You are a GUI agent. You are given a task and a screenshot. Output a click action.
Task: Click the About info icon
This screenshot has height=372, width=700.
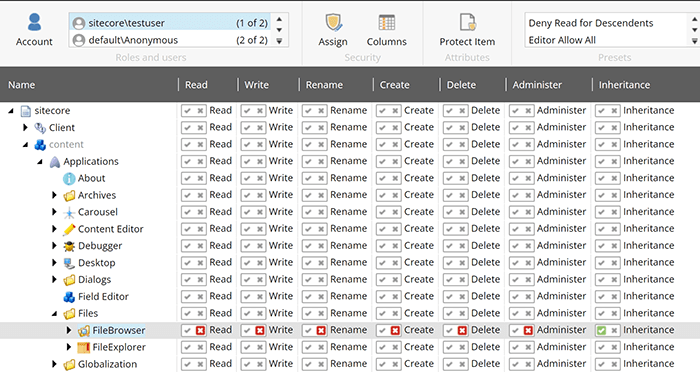[x=69, y=179]
